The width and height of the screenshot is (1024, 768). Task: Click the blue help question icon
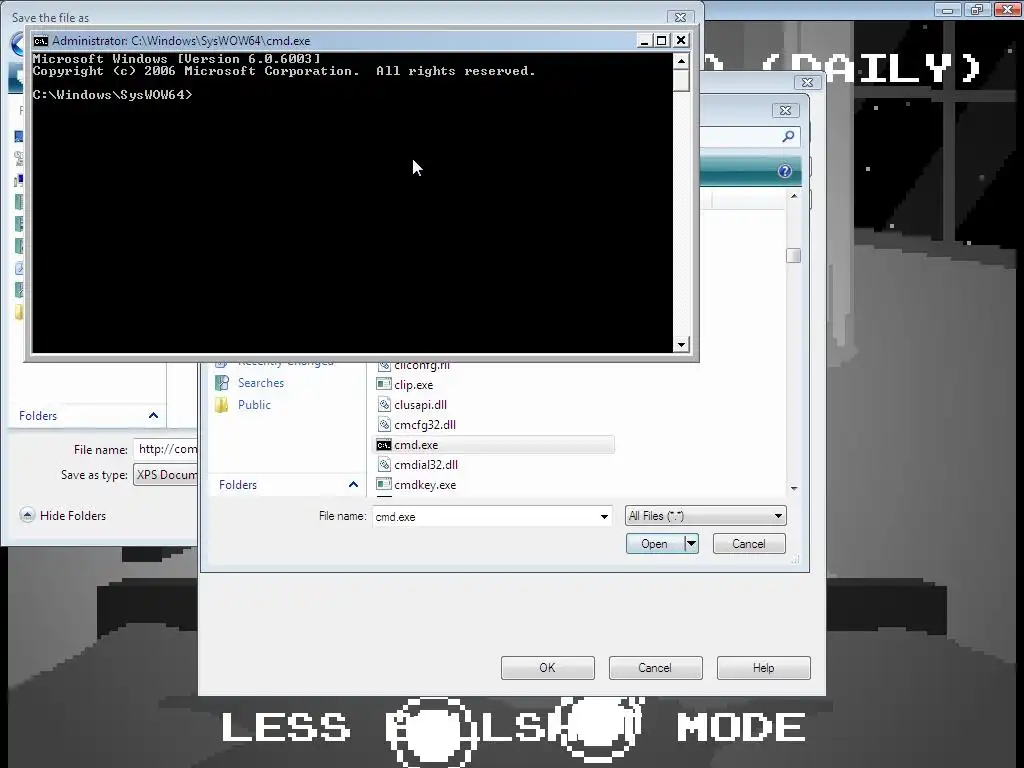[785, 171]
